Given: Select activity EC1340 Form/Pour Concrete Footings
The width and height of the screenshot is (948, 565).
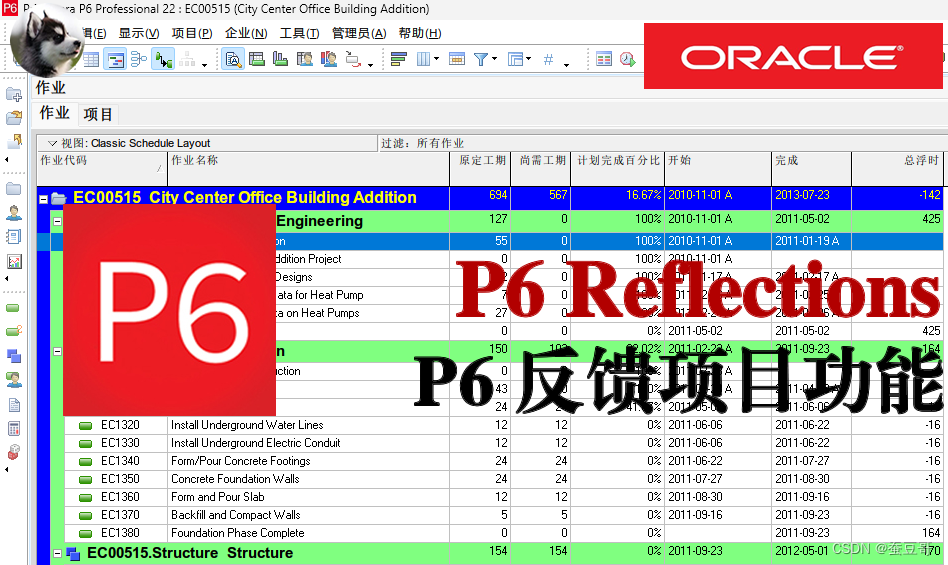Looking at the screenshot, I should tap(504, 461).
